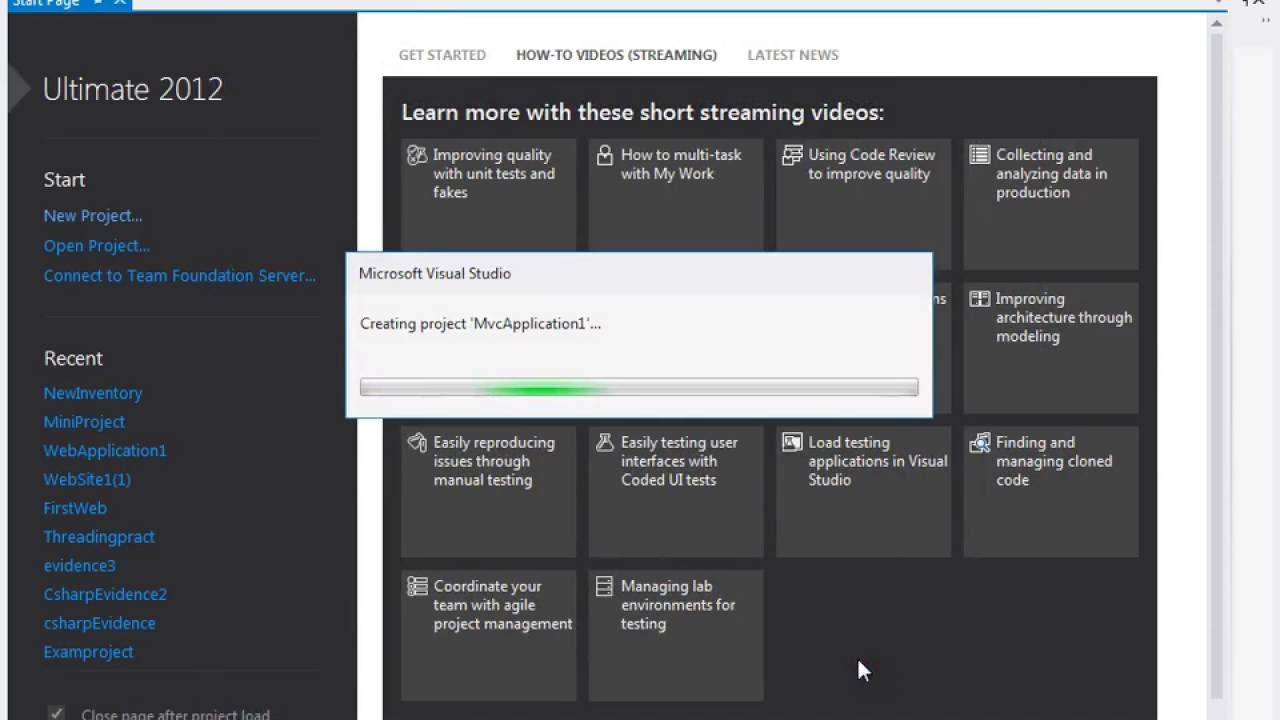This screenshot has width=1280, height=720.
Task: Switch to the GET STARTED tab
Action: 442,55
